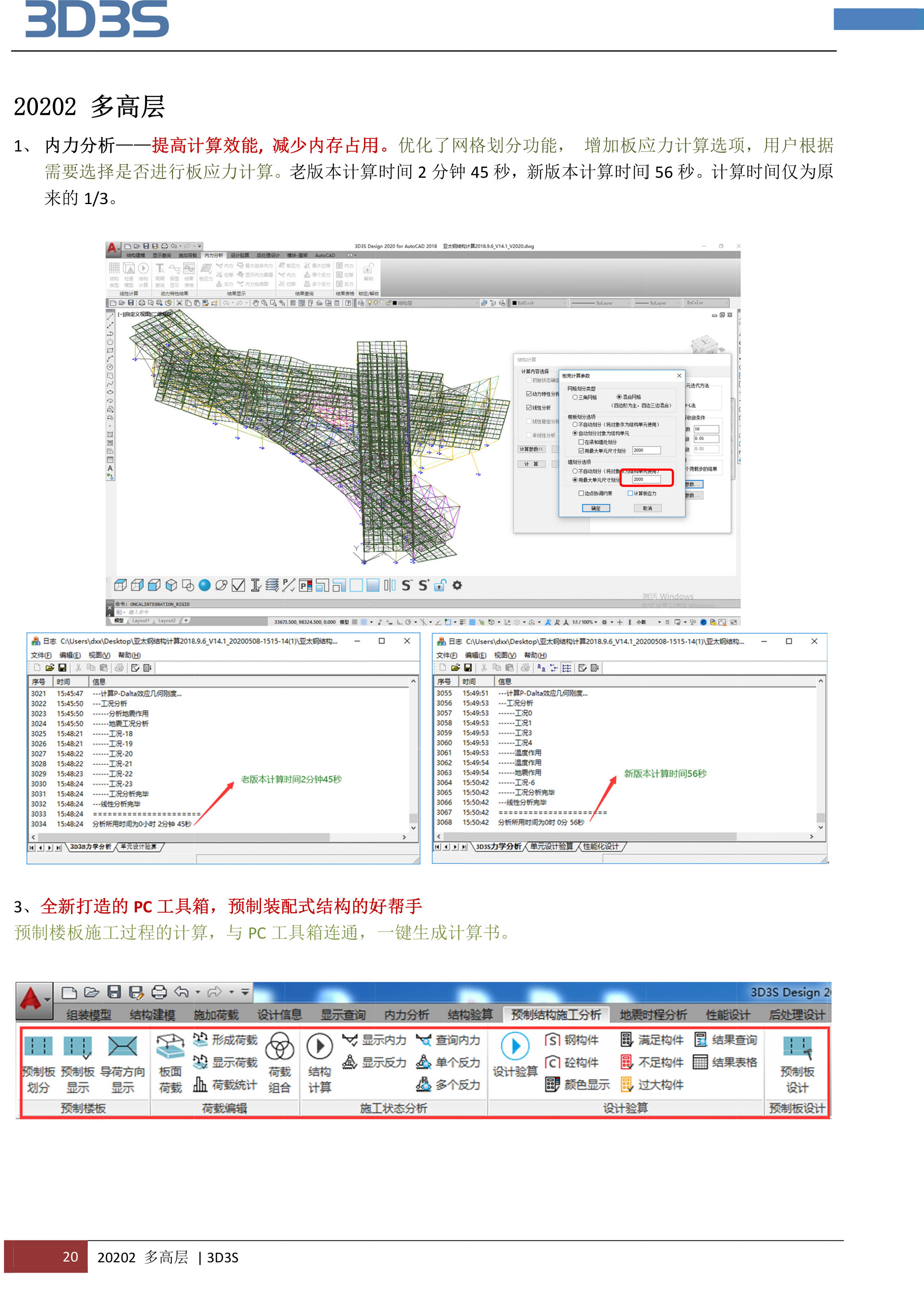Toggle the 用最大单元尺寸划分 checkbox in the 楼板划分选项 group

(581, 451)
